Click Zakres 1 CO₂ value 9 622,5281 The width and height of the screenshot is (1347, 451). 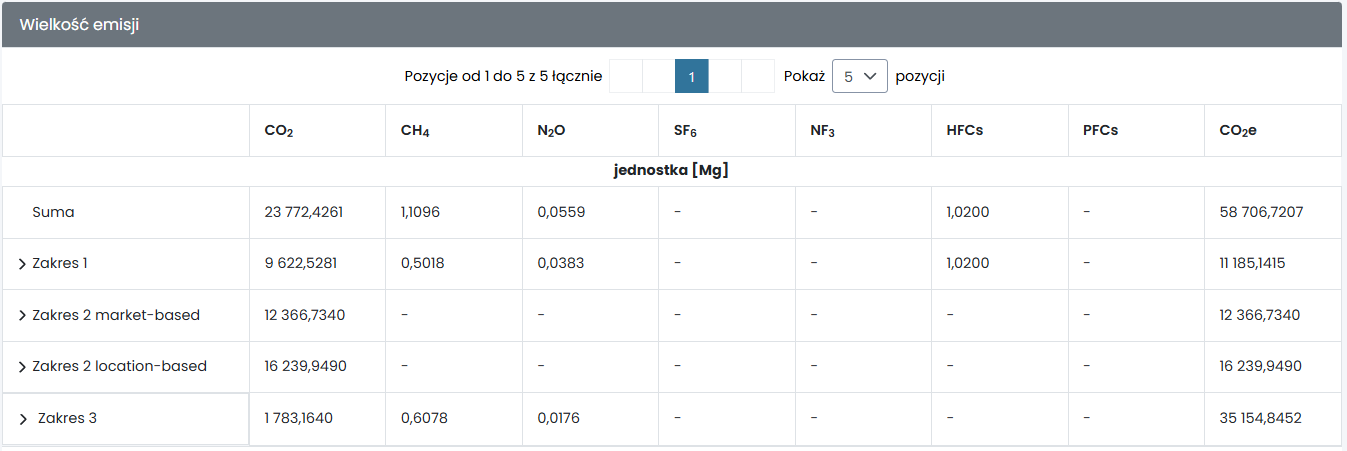[x=300, y=263]
